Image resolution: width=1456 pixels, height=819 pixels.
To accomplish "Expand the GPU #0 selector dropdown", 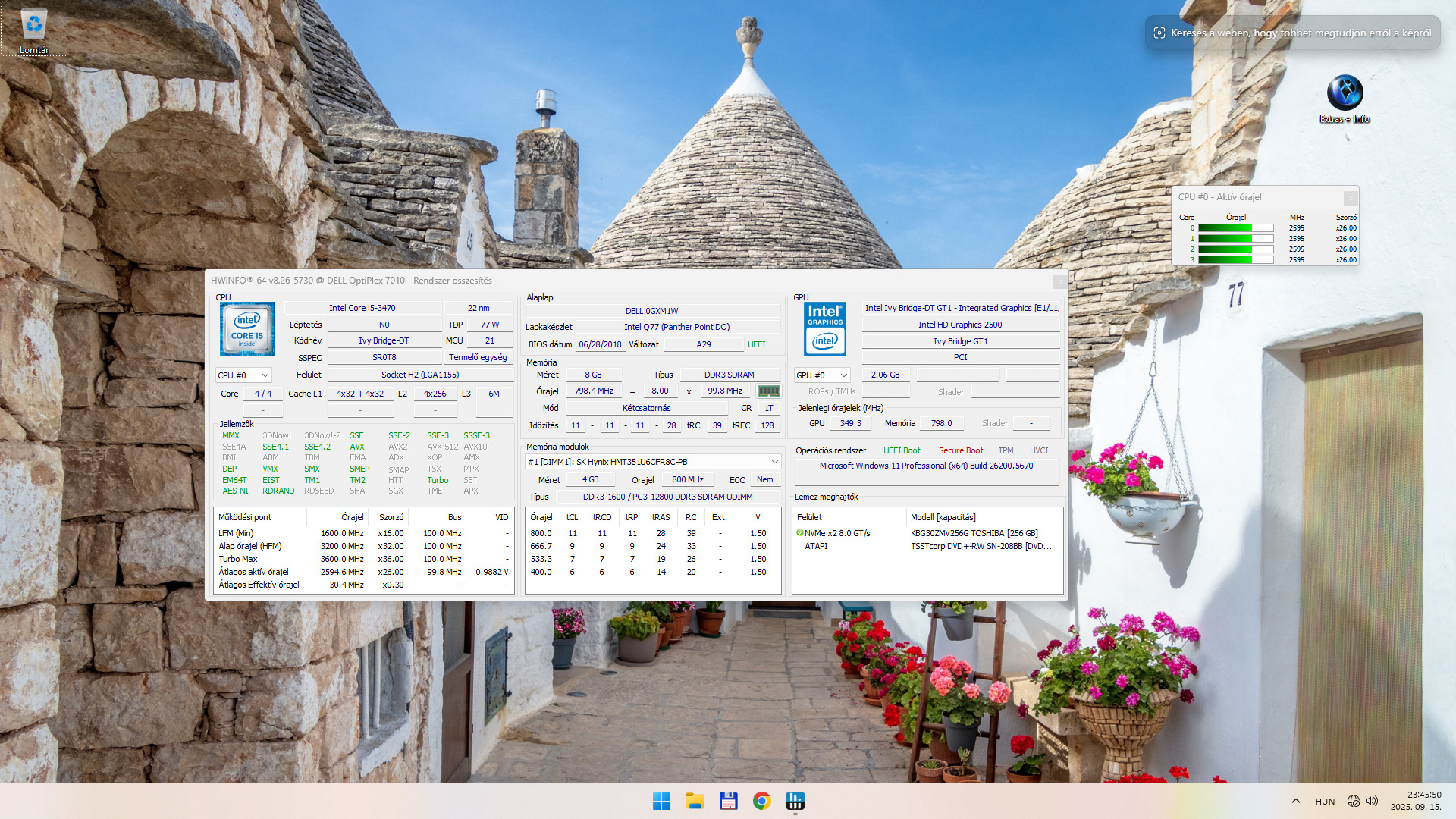I will (821, 375).
